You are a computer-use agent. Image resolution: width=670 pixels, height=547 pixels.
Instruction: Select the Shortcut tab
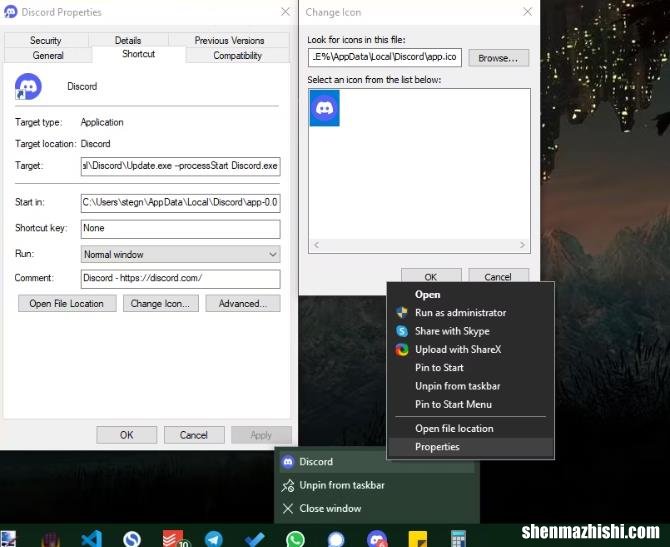coord(138,54)
